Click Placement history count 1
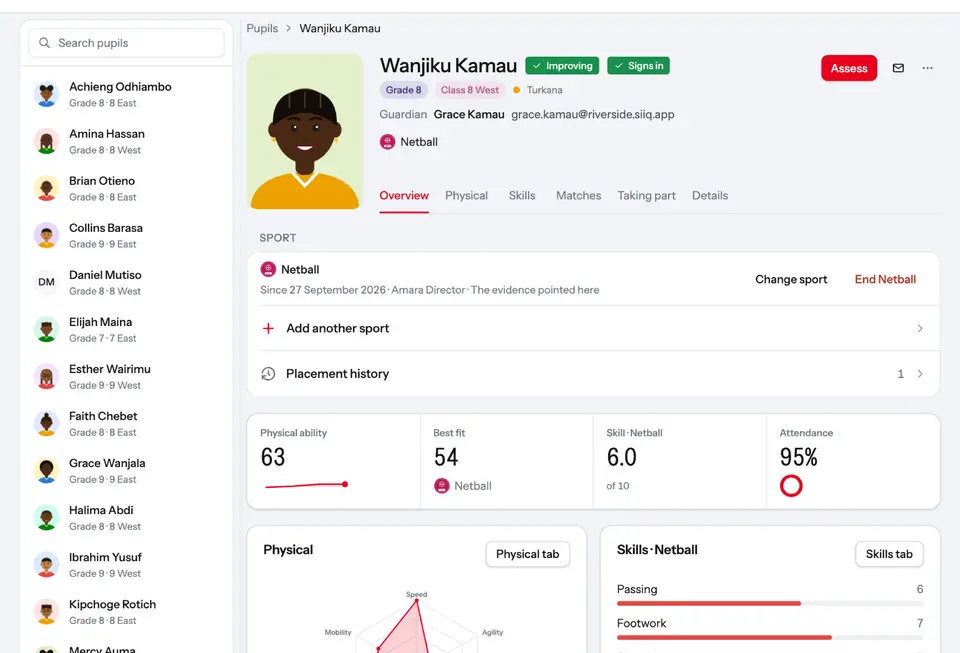The height and width of the screenshot is (653, 960). [901, 374]
